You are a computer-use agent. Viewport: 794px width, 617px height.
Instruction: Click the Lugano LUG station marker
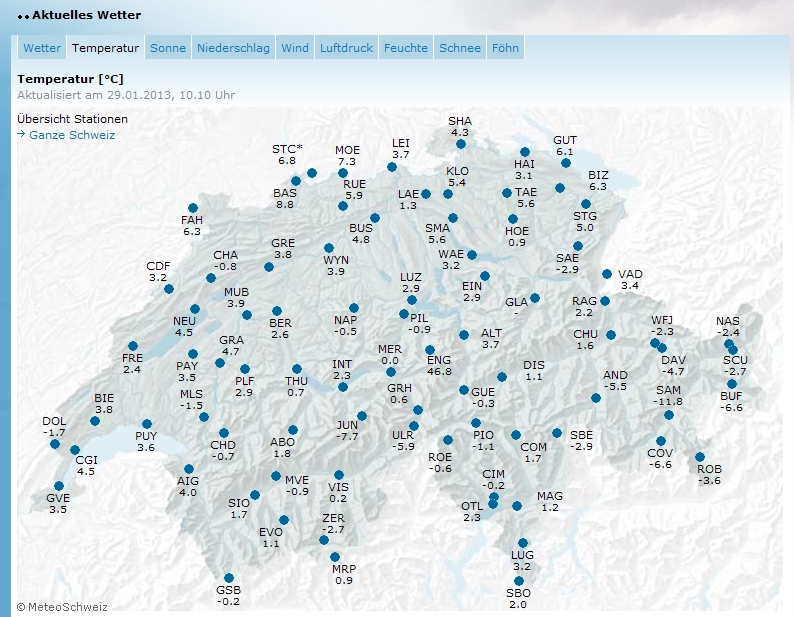pyautogui.click(x=523, y=543)
